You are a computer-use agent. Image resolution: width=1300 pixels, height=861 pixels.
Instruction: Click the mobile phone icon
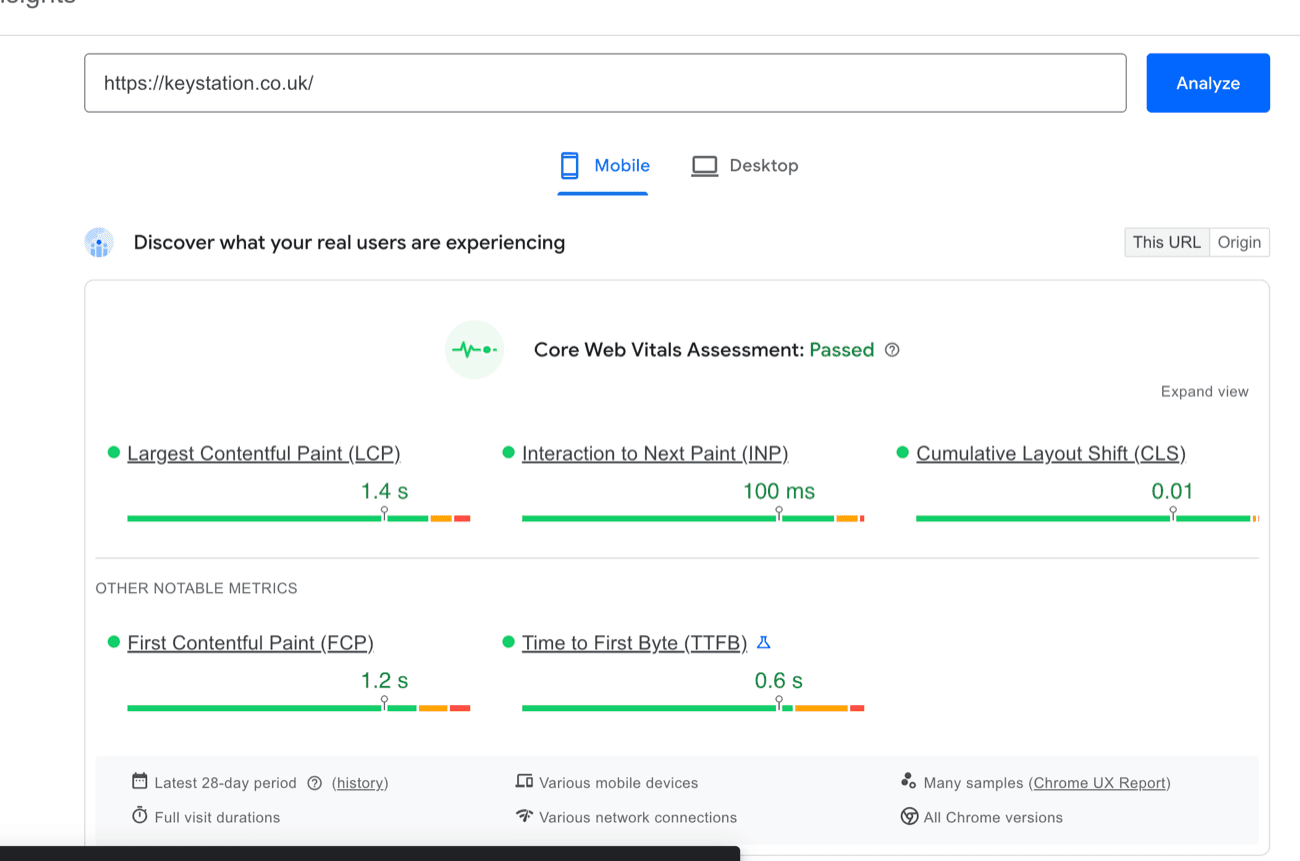coord(569,166)
